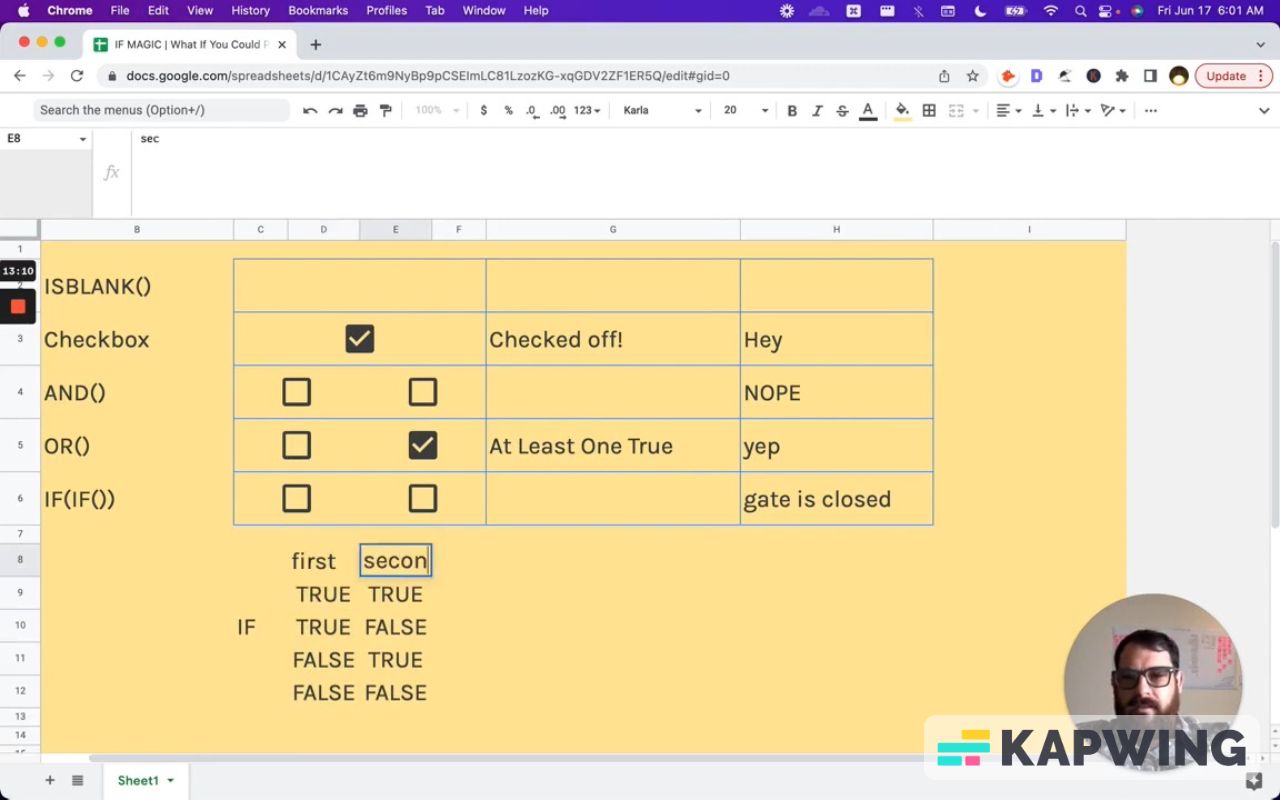The width and height of the screenshot is (1280, 800).
Task: Uncheck the Checkbox row checkbox
Action: [360, 339]
